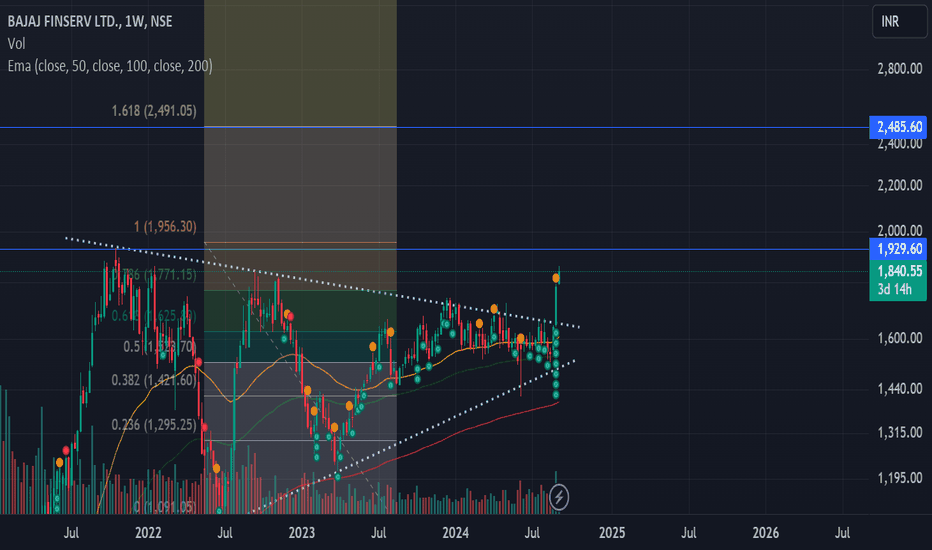Click the 2023 label on time axis
Screen dimensions: 932x550
[301, 533]
